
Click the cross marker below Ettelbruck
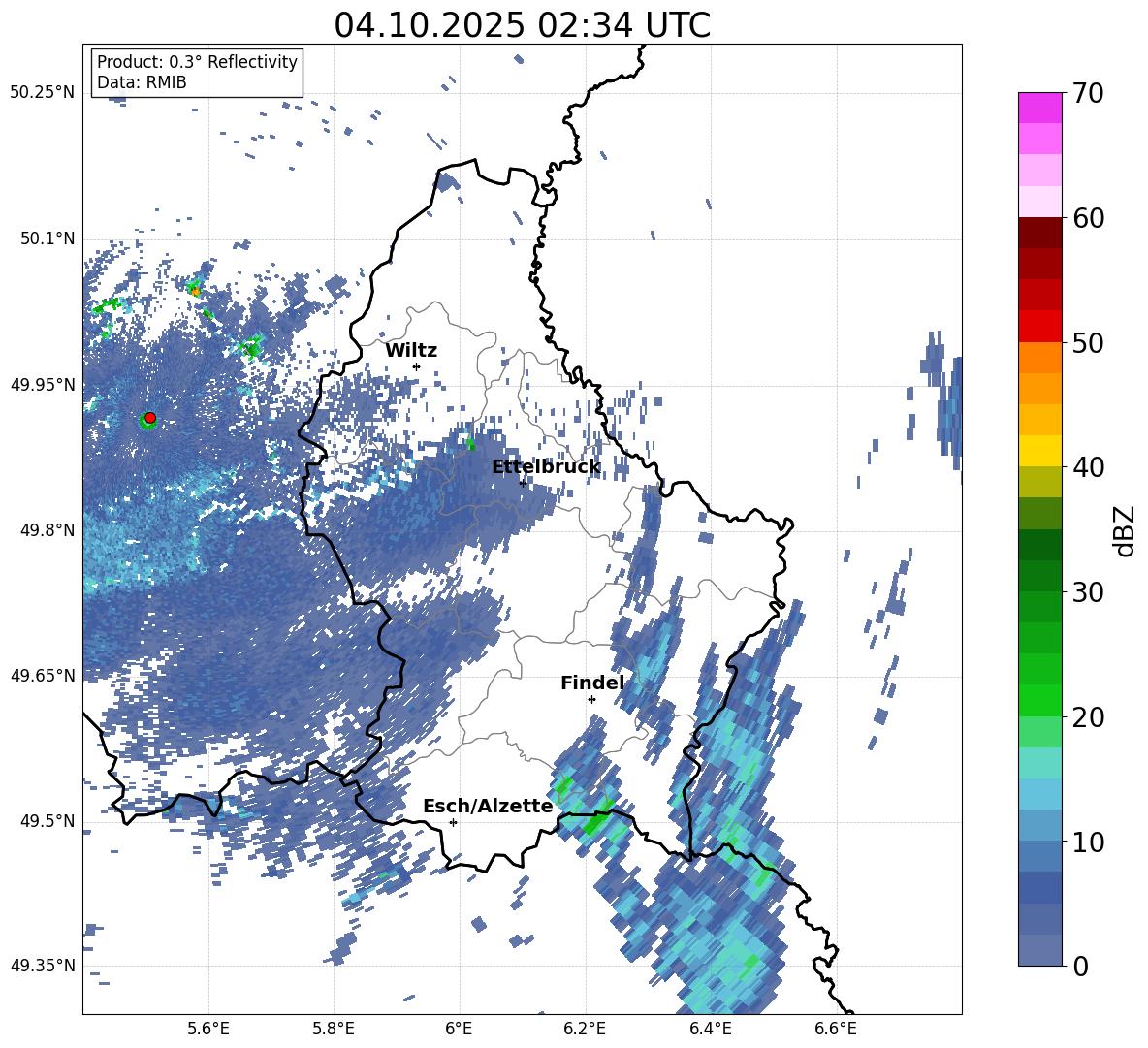coord(523,482)
